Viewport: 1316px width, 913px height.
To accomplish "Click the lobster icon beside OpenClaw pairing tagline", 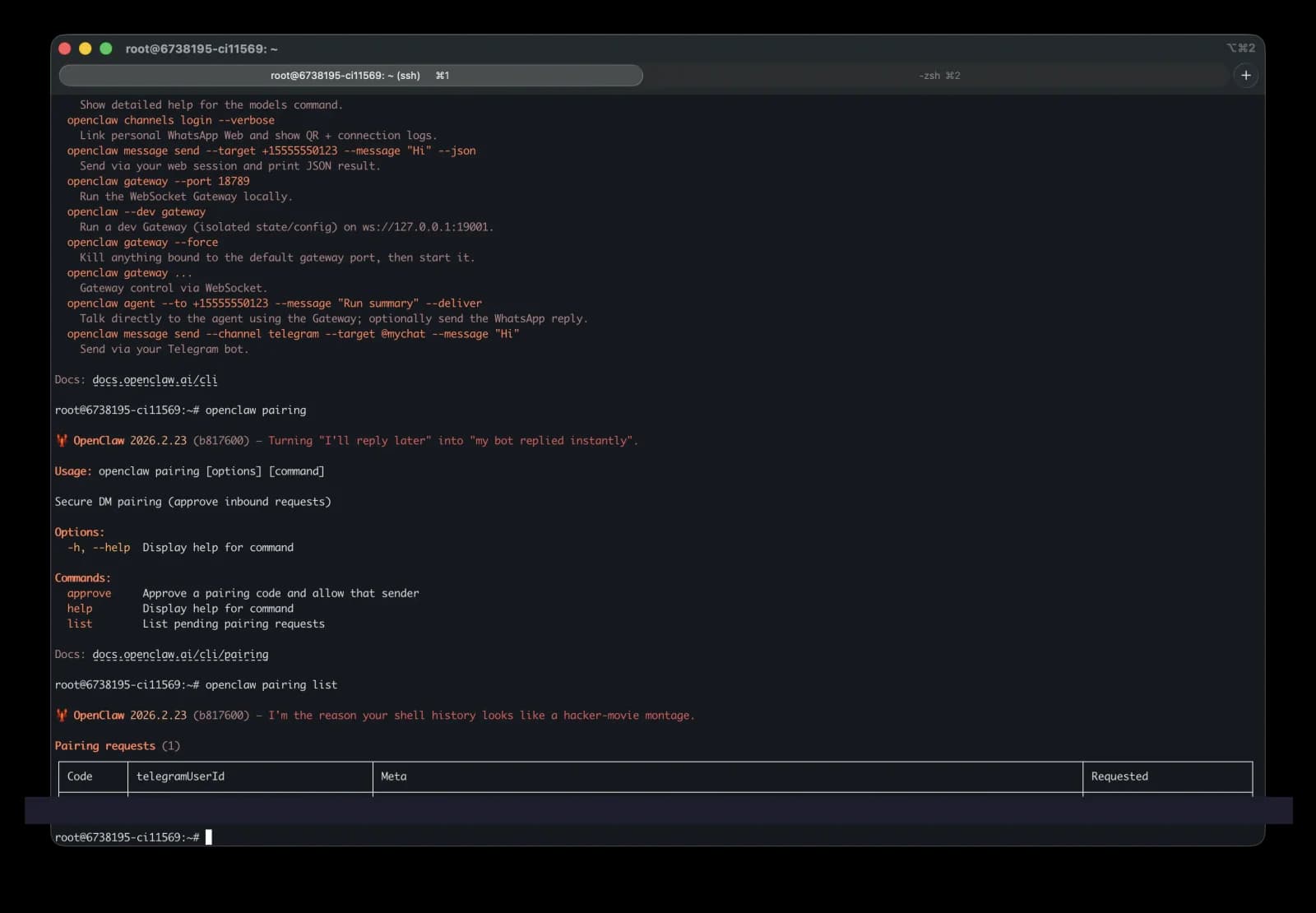I will (62, 441).
